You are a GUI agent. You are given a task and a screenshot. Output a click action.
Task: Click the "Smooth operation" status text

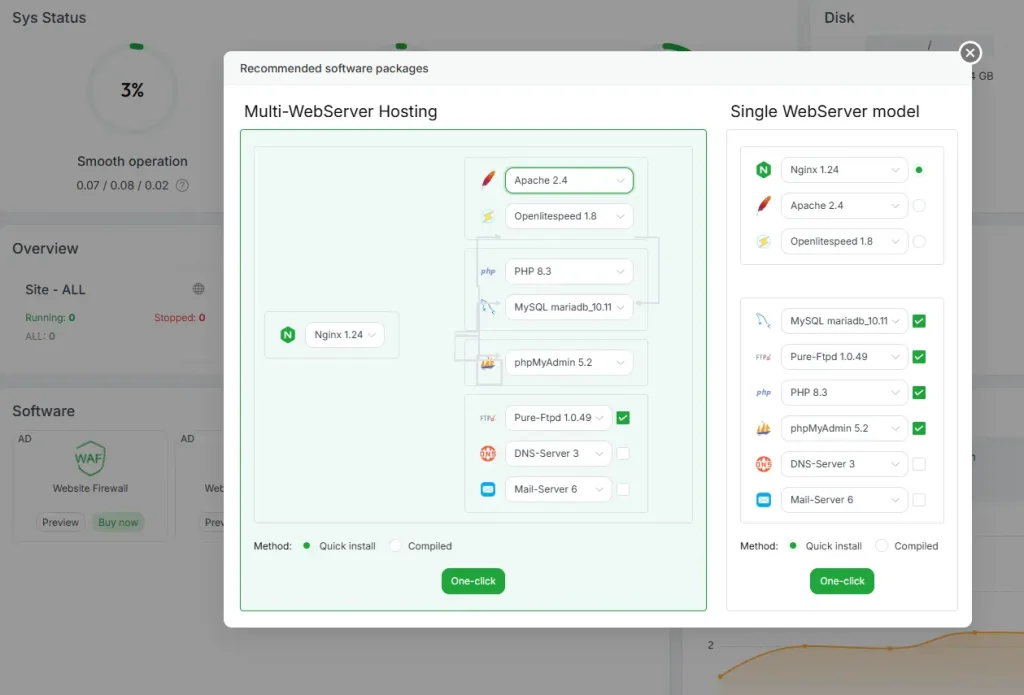tap(132, 161)
